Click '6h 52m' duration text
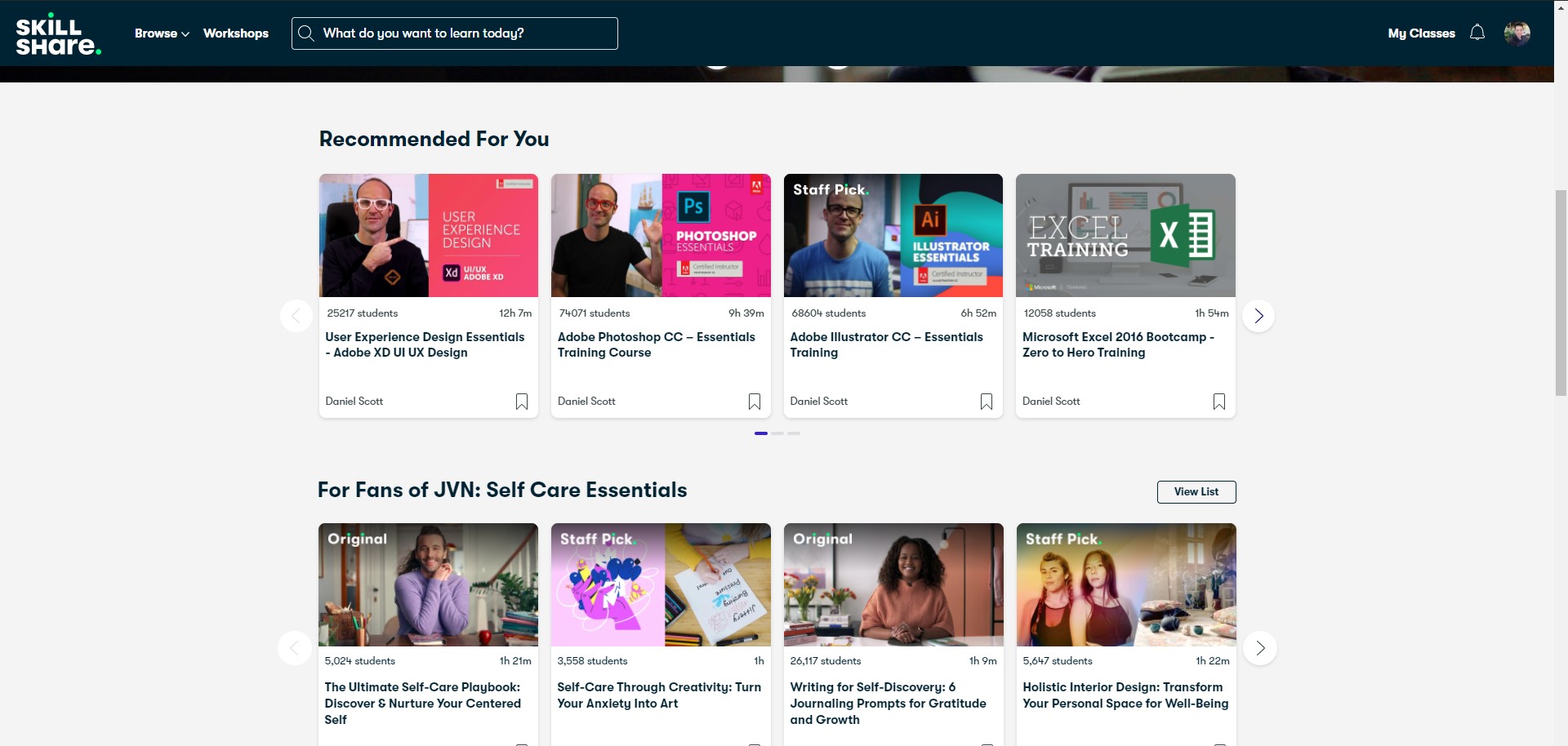The width and height of the screenshot is (1568, 746). (x=978, y=313)
